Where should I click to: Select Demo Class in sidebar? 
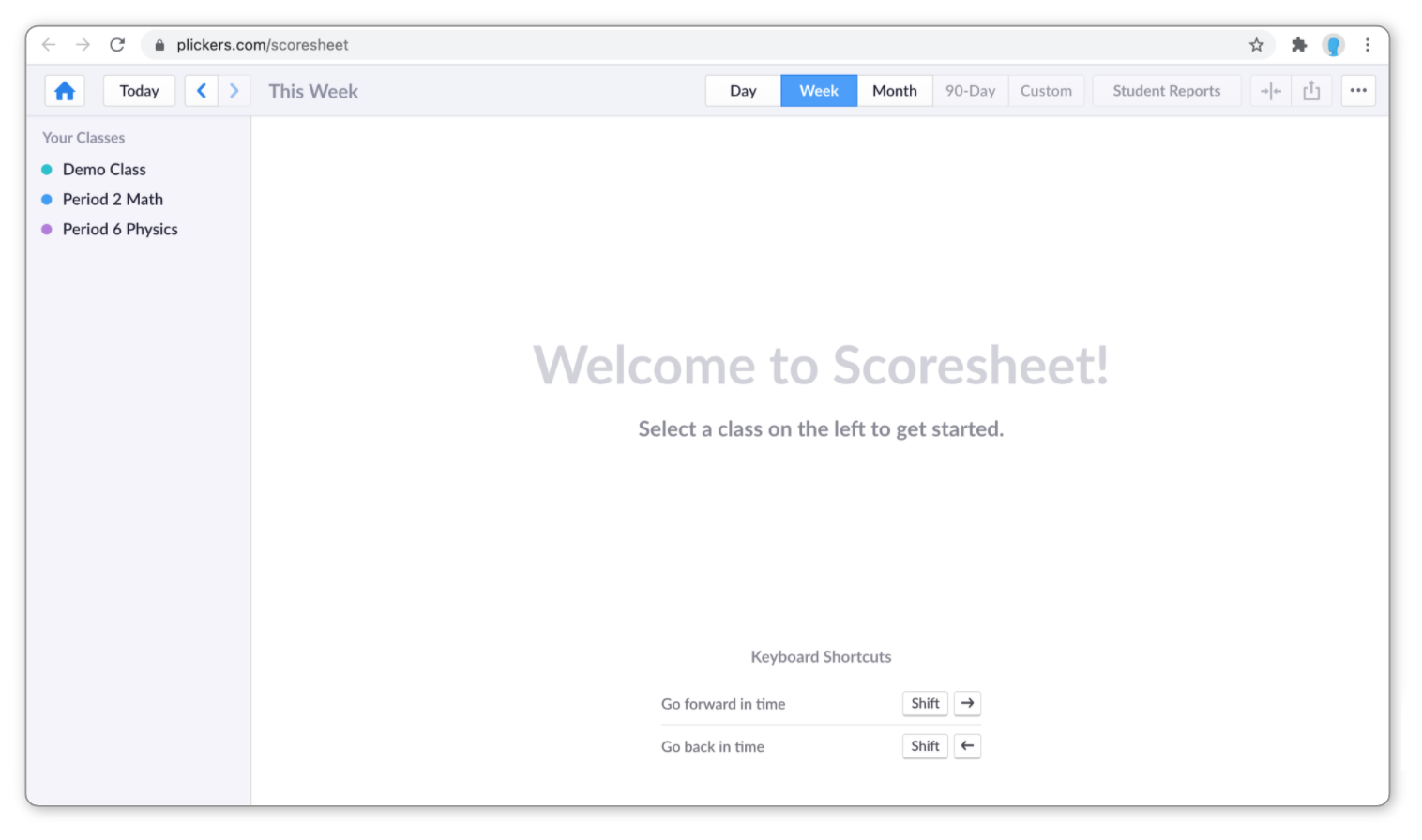point(104,170)
